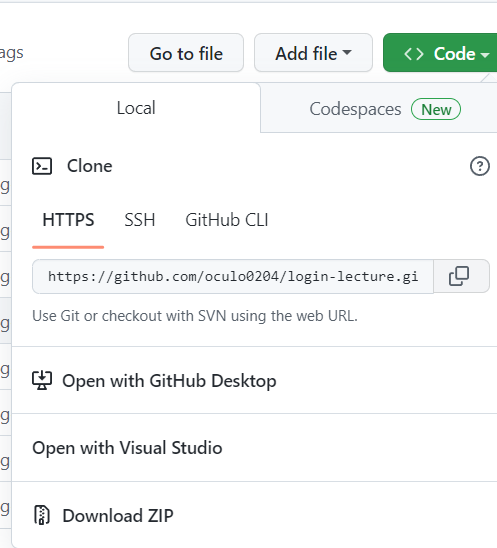Expand the Add file dropdown
The image size is (497, 548).
(313, 53)
